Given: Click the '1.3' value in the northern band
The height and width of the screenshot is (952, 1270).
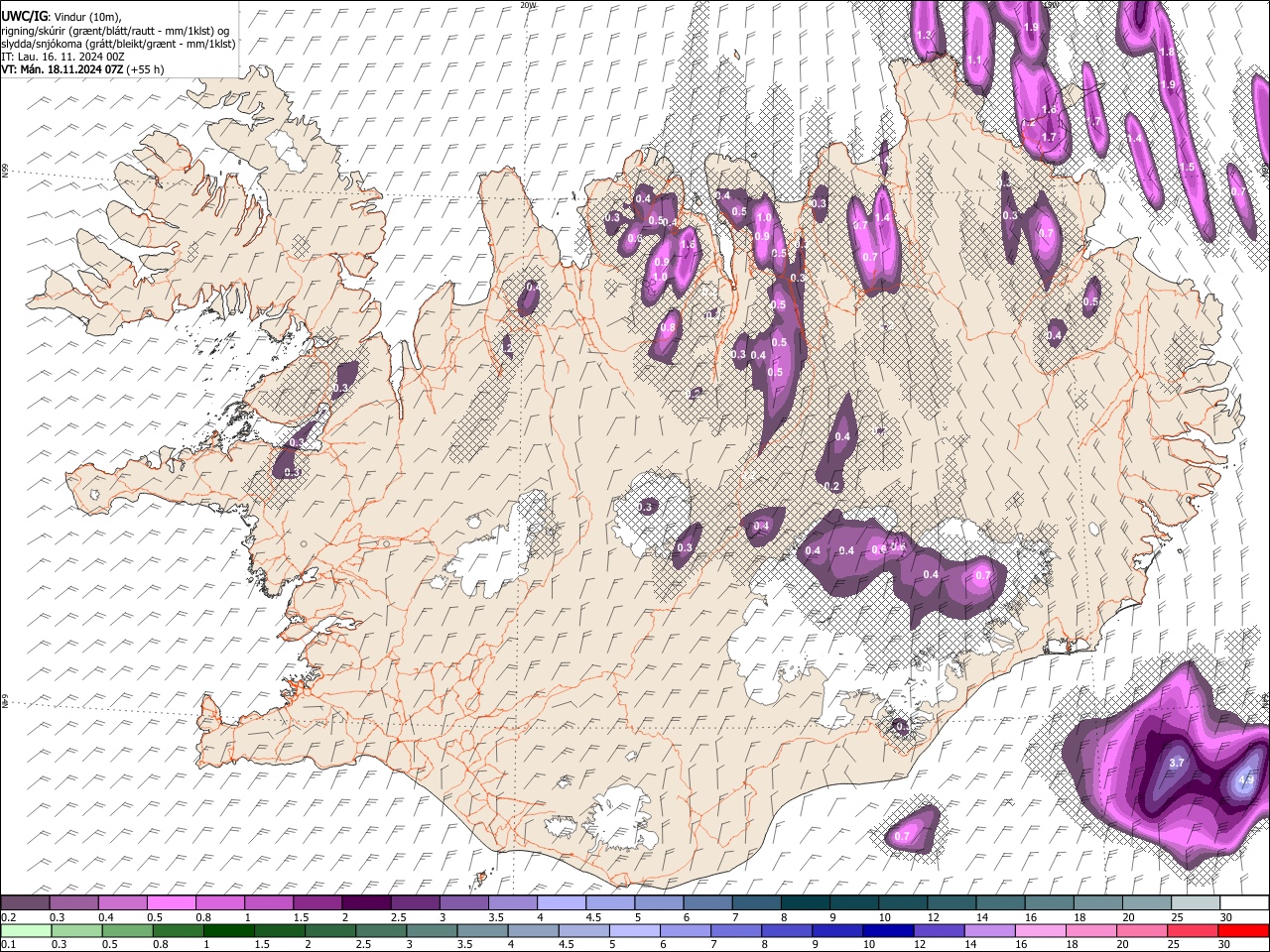Looking at the screenshot, I should (x=925, y=35).
